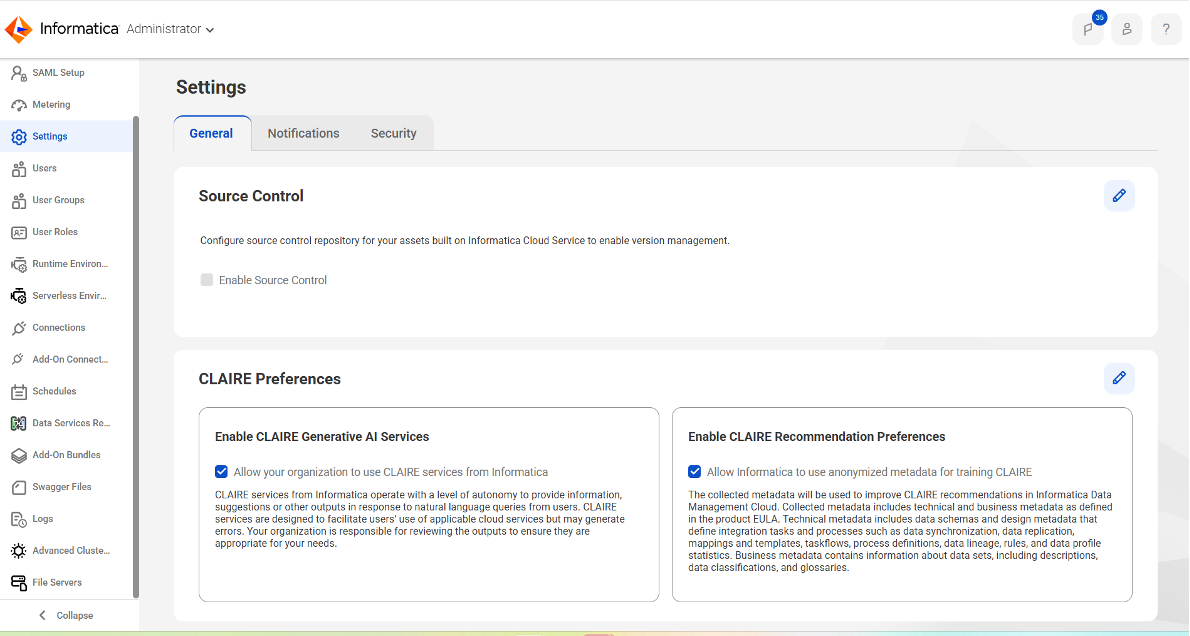Click the Schedules calendar icon
The width and height of the screenshot is (1190, 636).
point(18,392)
